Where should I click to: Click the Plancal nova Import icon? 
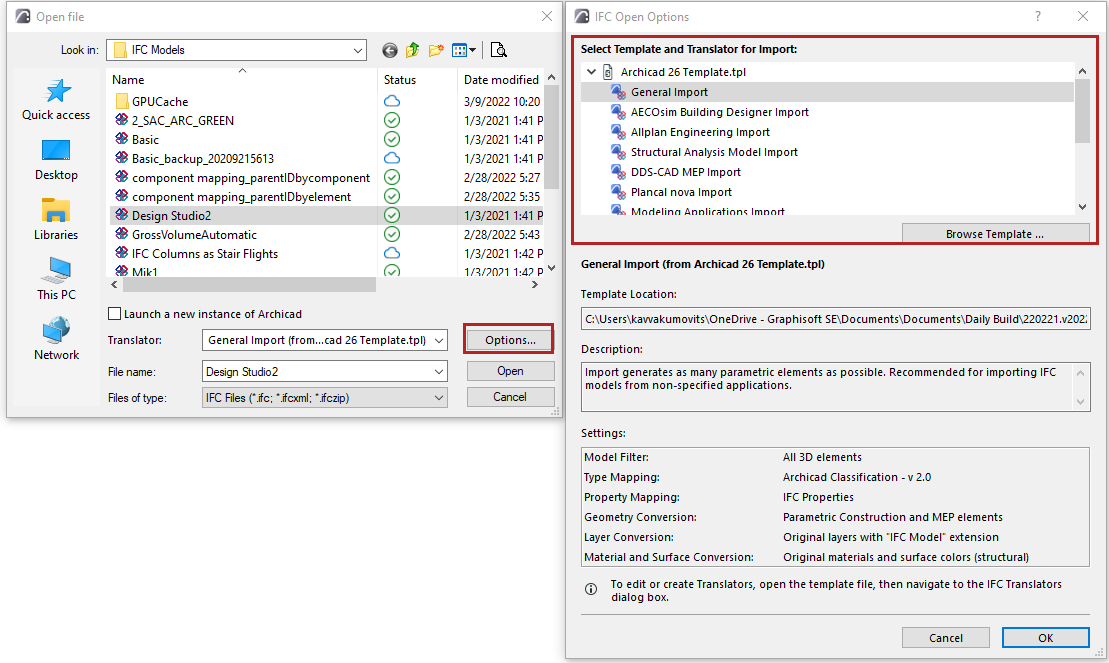[x=618, y=192]
